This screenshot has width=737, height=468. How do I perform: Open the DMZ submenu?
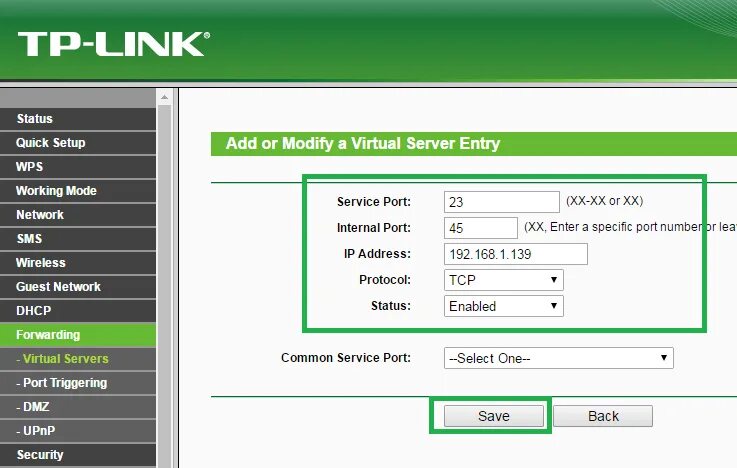[x=78, y=406]
